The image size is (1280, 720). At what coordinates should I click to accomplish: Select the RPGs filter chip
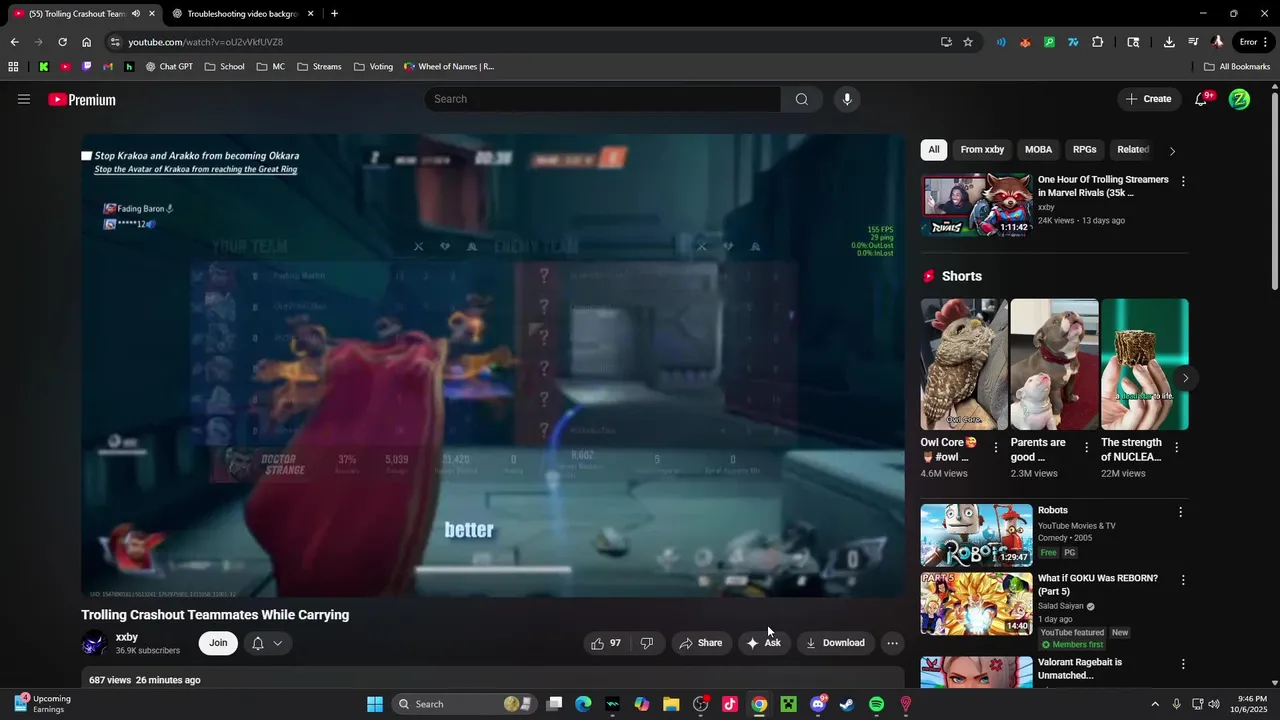(1085, 150)
